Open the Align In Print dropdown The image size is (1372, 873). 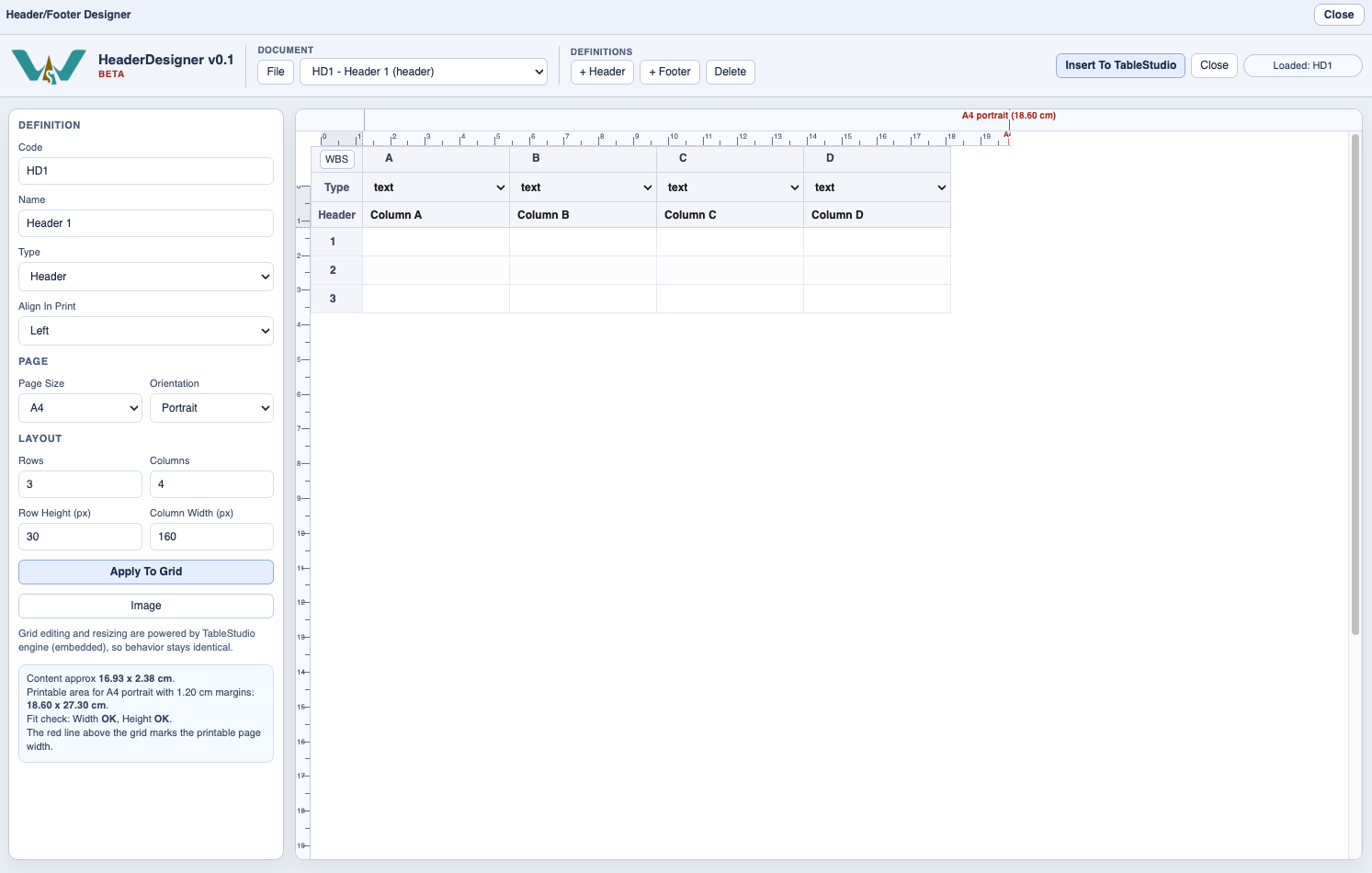click(x=146, y=331)
